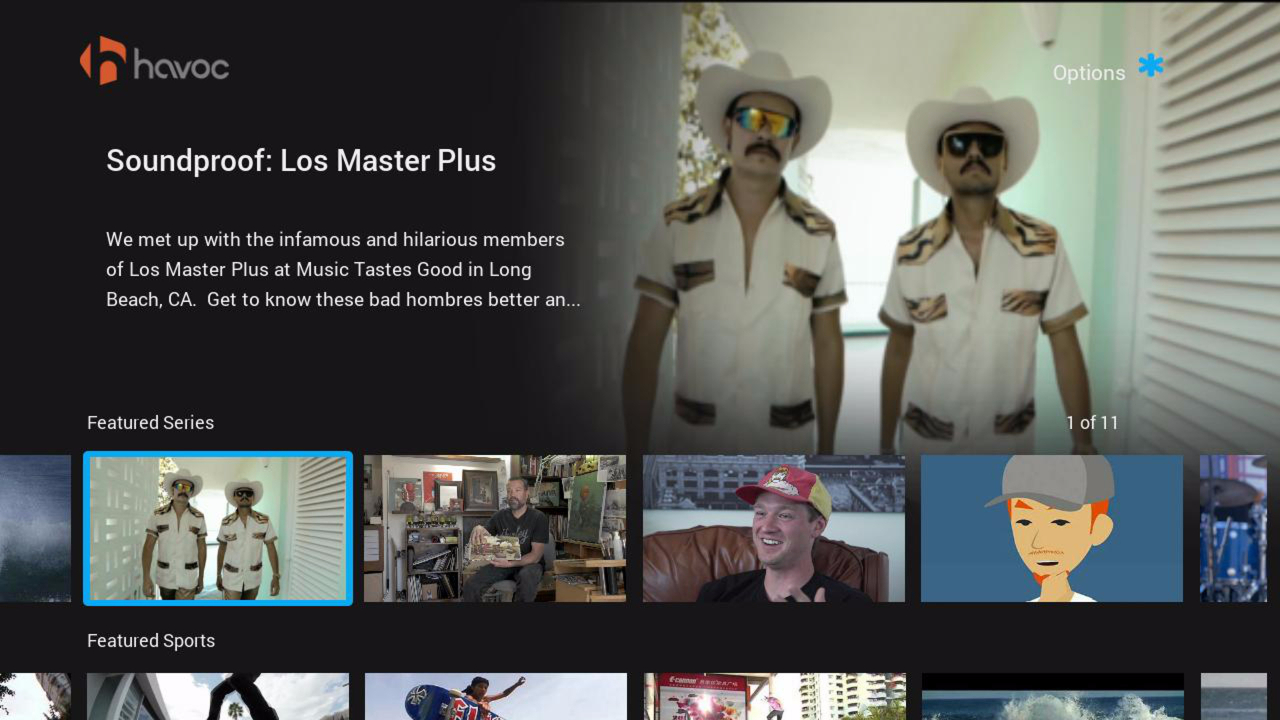Select the handrail skating thumbnail in Featured Sports
The image size is (1280, 720).
217,697
